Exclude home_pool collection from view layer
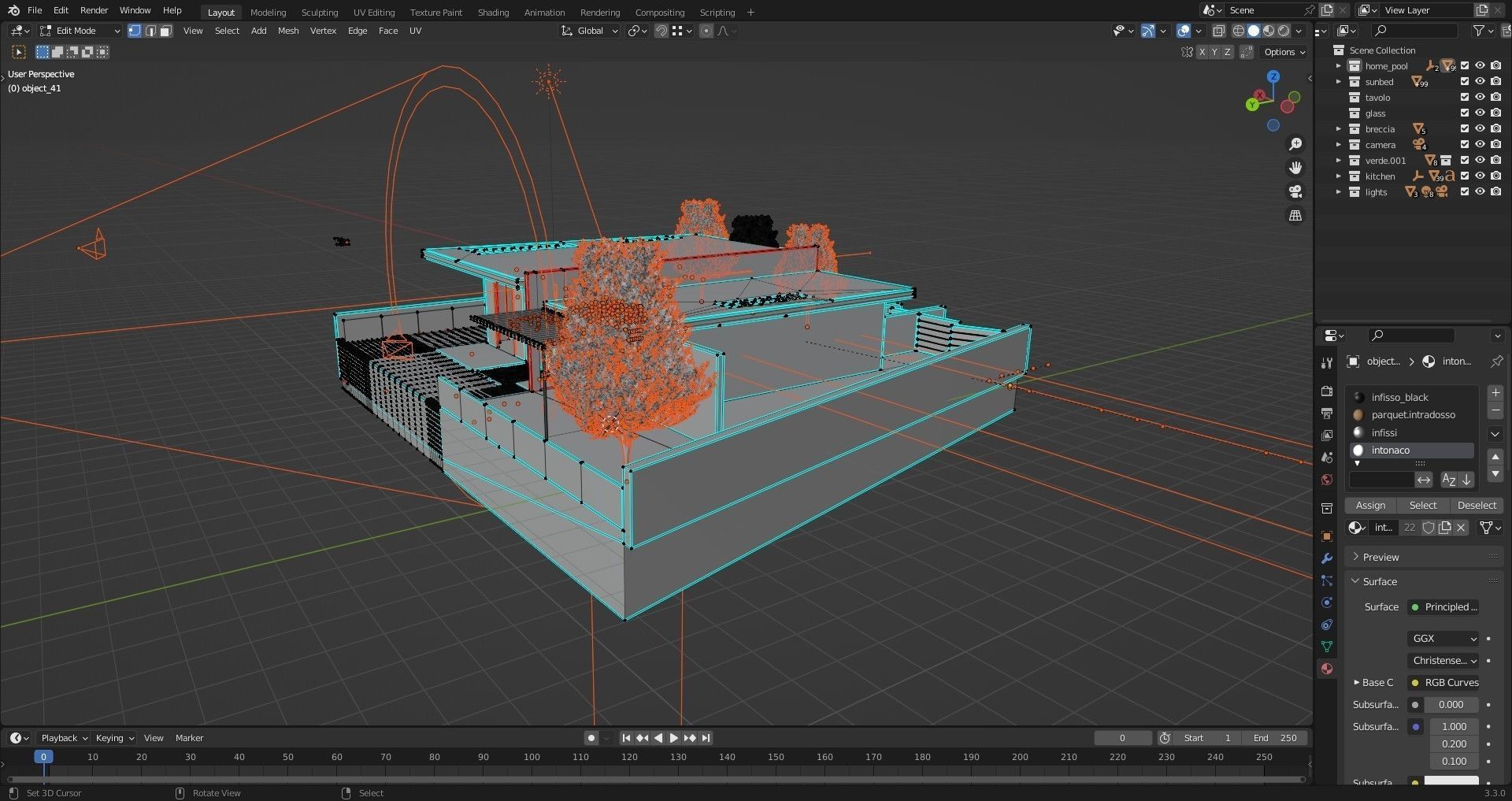The height and width of the screenshot is (801, 1512). point(1465,66)
